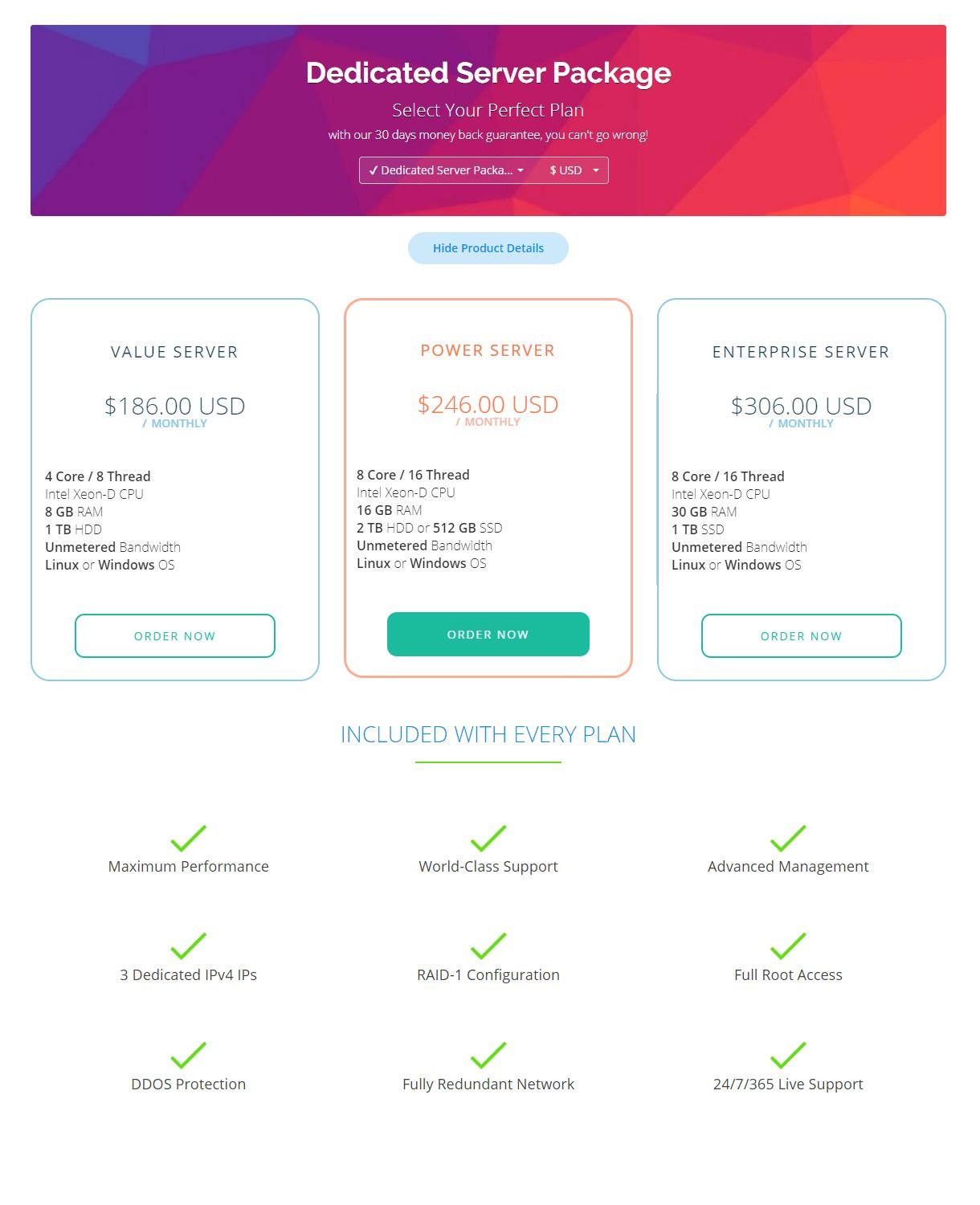Click the 3 Dedicated IPv4 IPs checkmark
980x1205 pixels.
coord(189,946)
